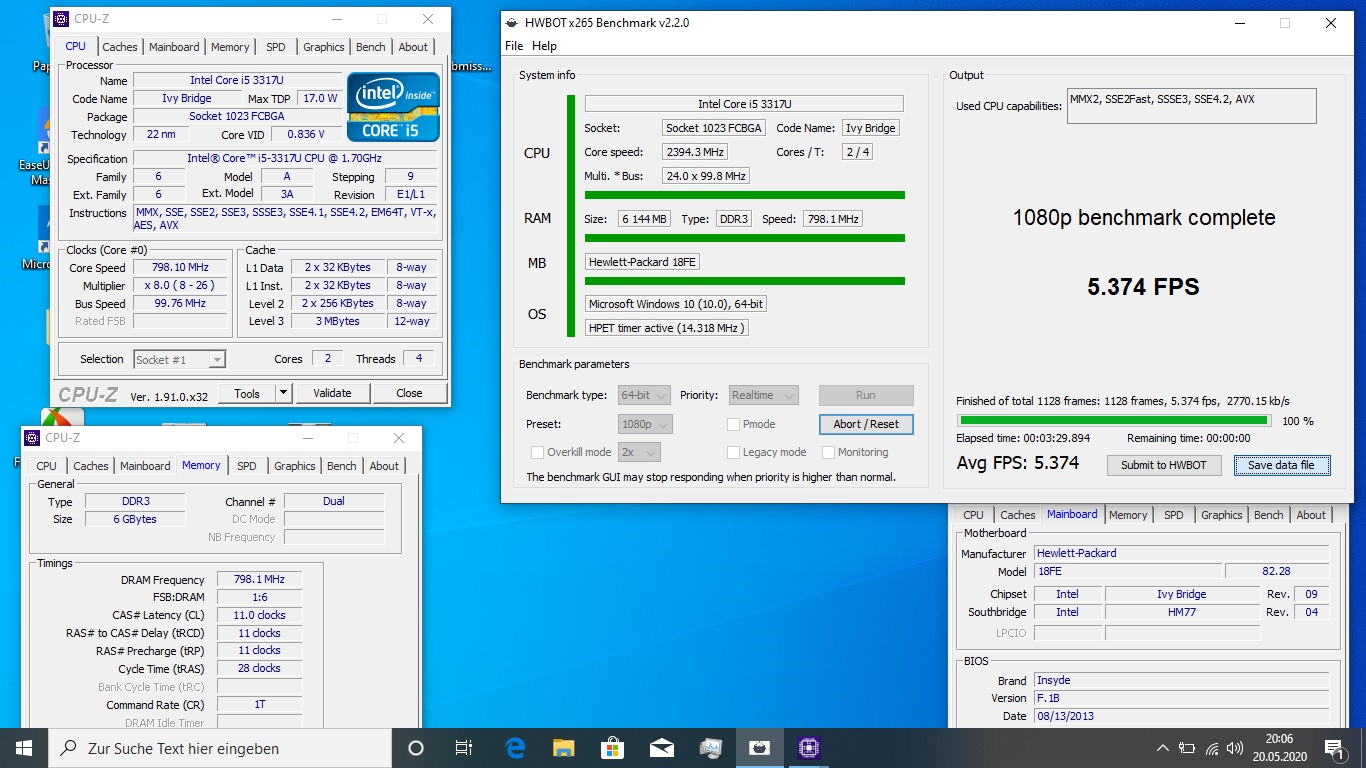
Task: Open Microsoft Store from the taskbar
Action: click(613, 747)
